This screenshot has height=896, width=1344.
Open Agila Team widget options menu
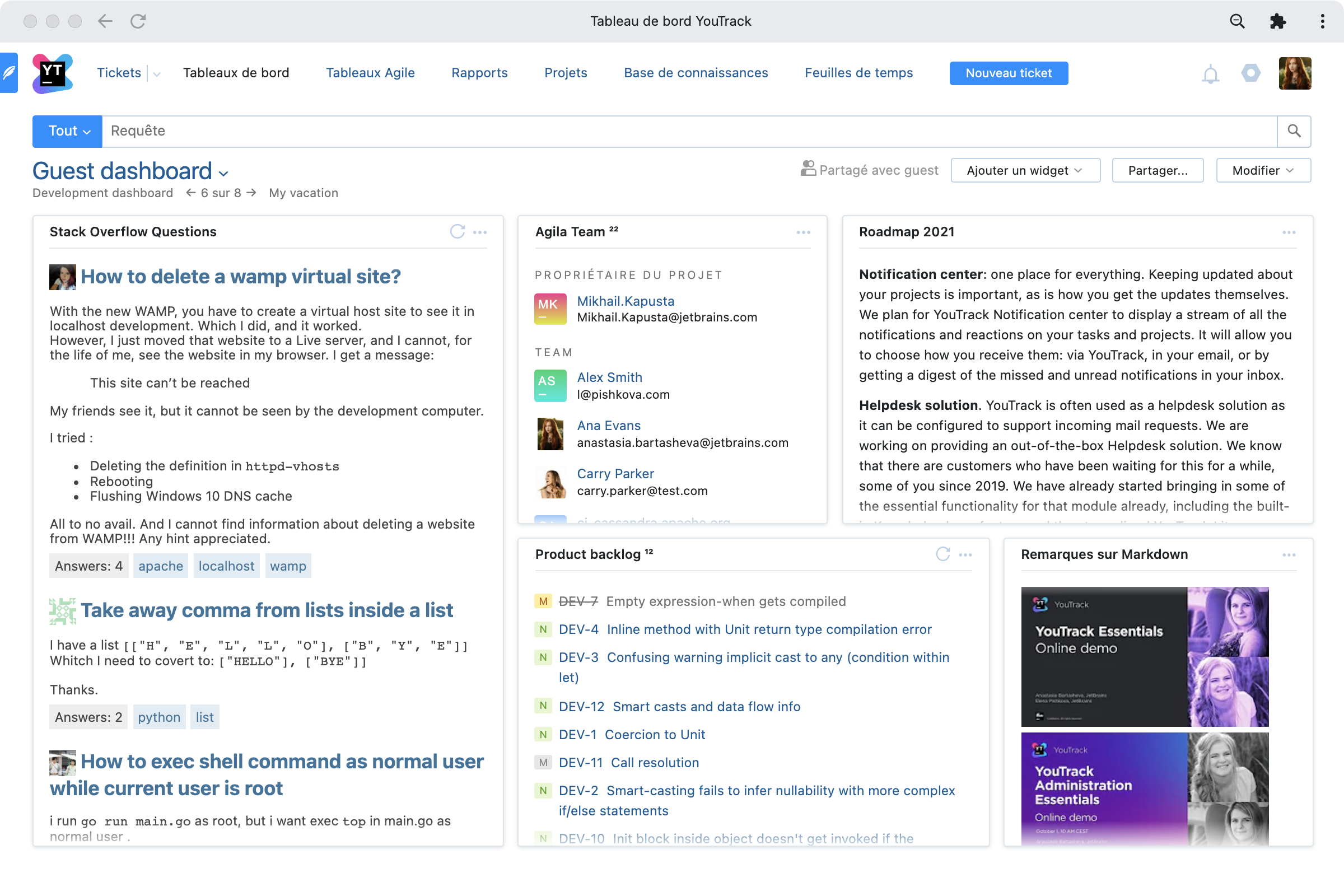pos(804,232)
